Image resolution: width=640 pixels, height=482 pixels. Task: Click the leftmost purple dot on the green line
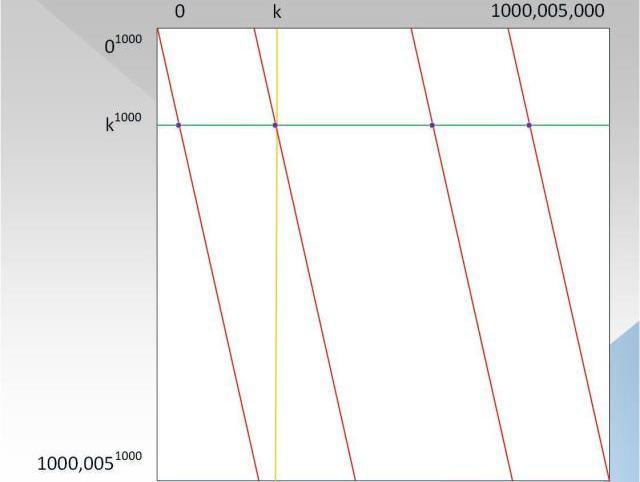(178, 125)
